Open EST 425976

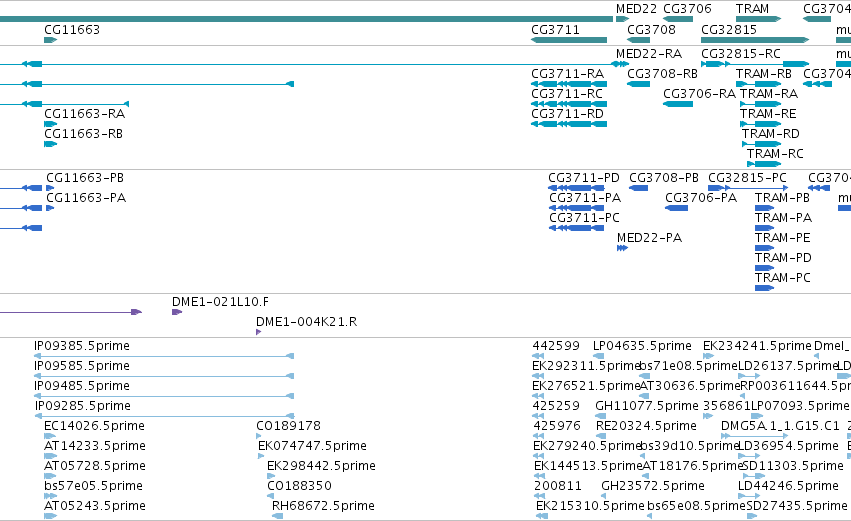[557, 427]
